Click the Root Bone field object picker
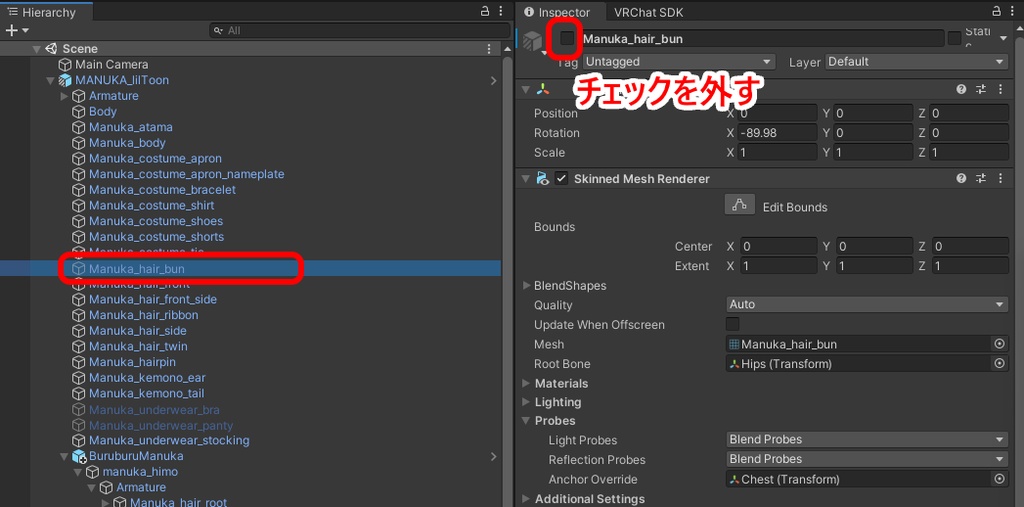This screenshot has height=507, width=1024. 999,364
